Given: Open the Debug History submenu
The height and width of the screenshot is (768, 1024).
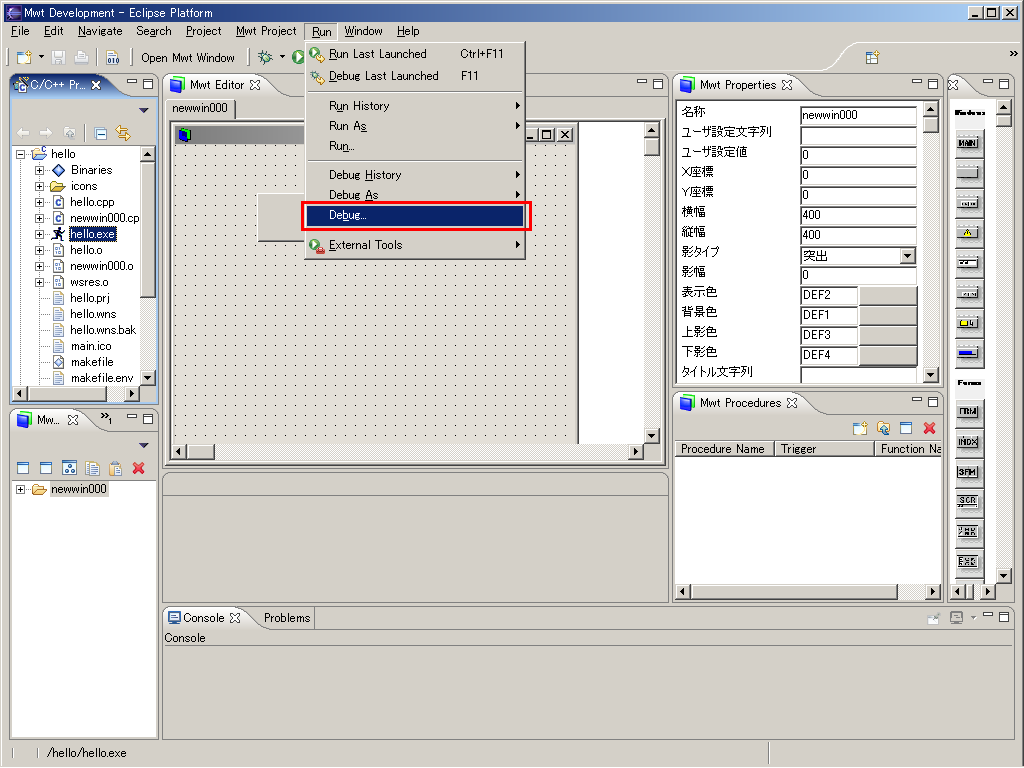Looking at the screenshot, I should coord(415,175).
